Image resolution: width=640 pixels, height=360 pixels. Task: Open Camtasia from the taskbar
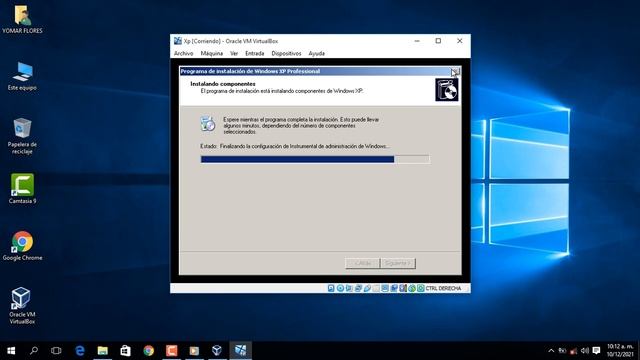tap(171, 351)
